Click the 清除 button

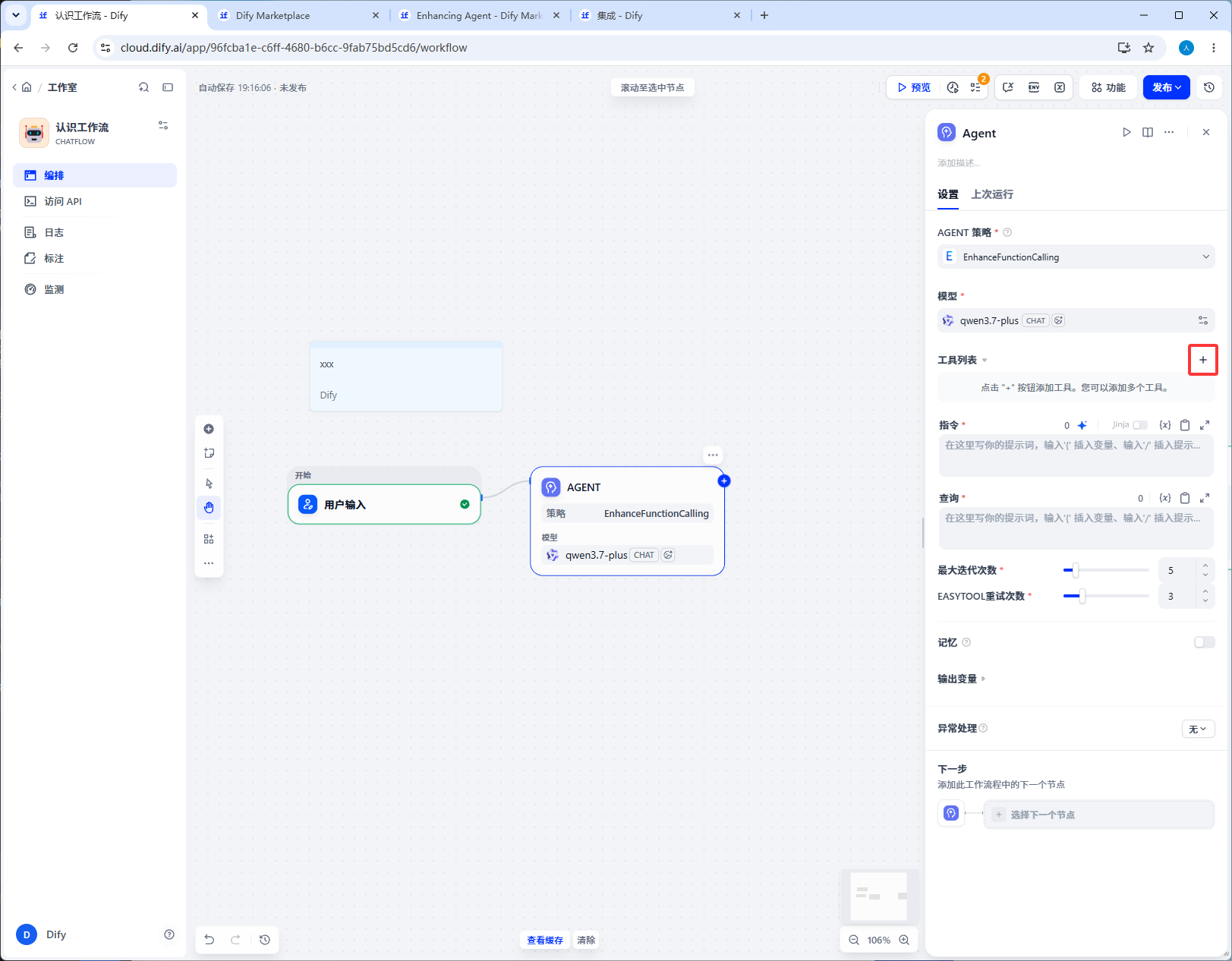[586, 940]
